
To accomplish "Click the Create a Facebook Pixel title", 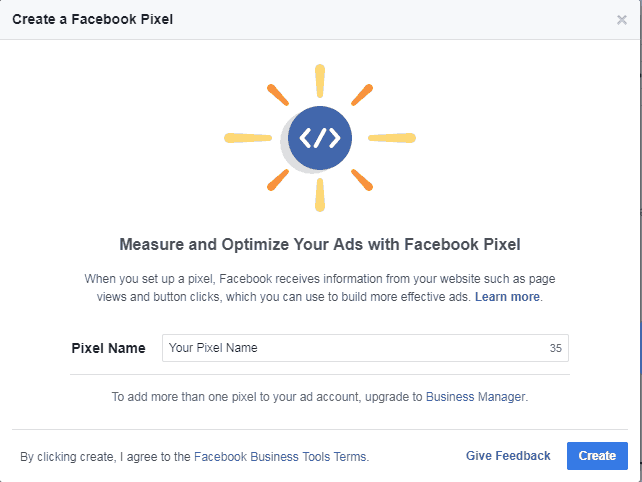I will [93, 19].
